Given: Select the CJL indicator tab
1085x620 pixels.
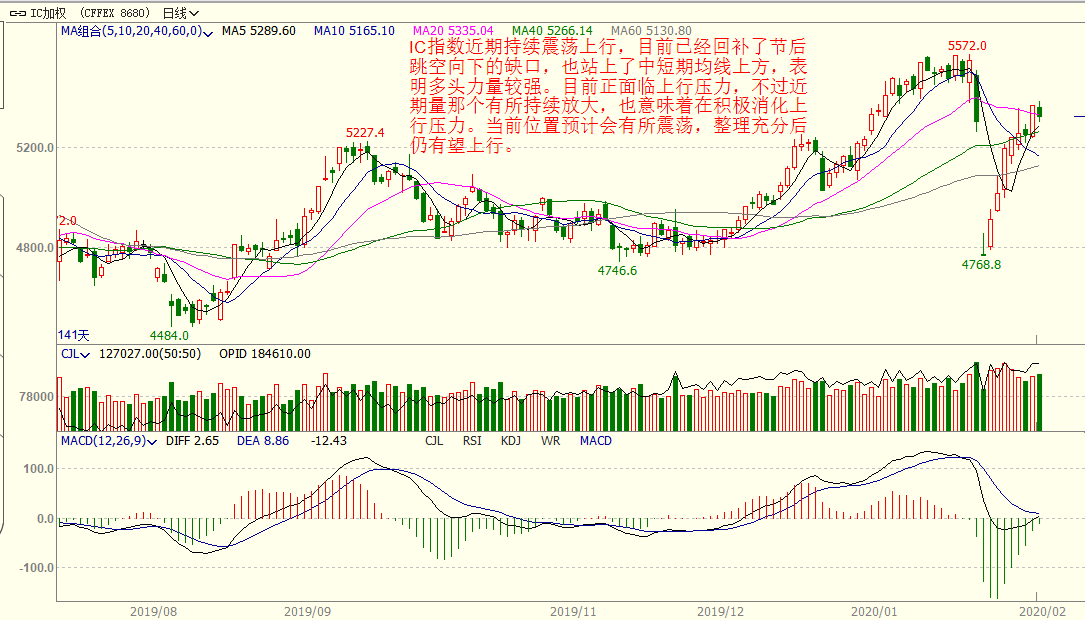Looking at the screenshot, I should (x=434, y=441).
